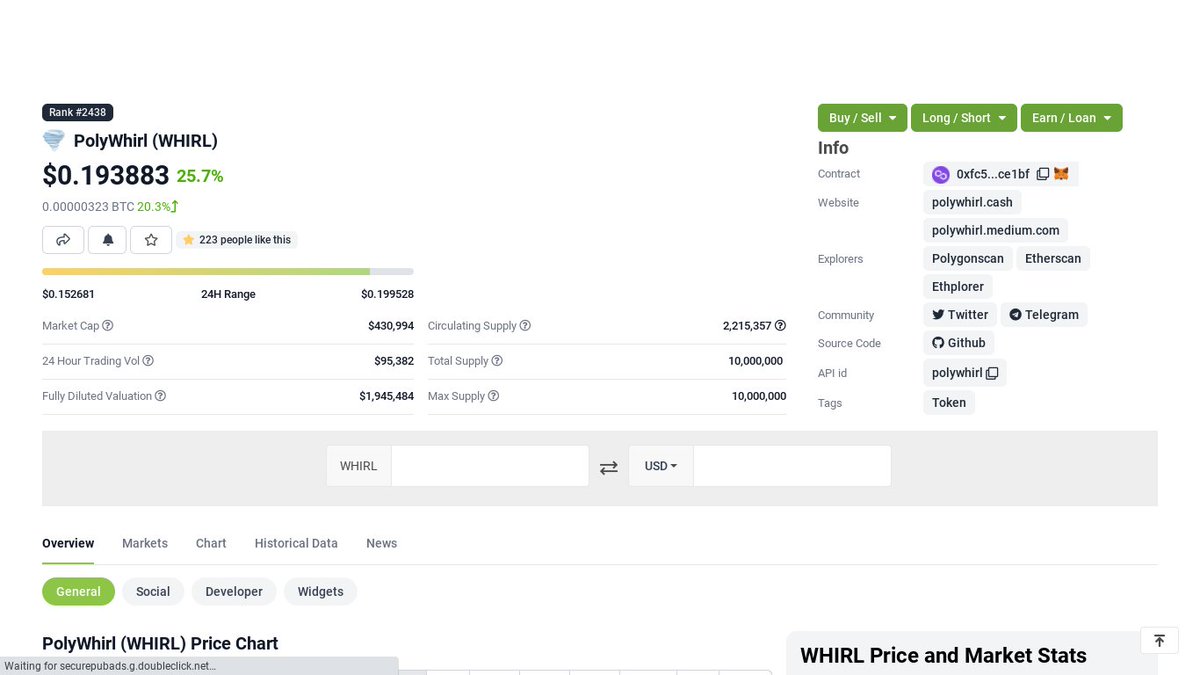1200x675 pixels.
Task: Switch to the Historical Data tab
Action: pyautogui.click(x=296, y=543)
